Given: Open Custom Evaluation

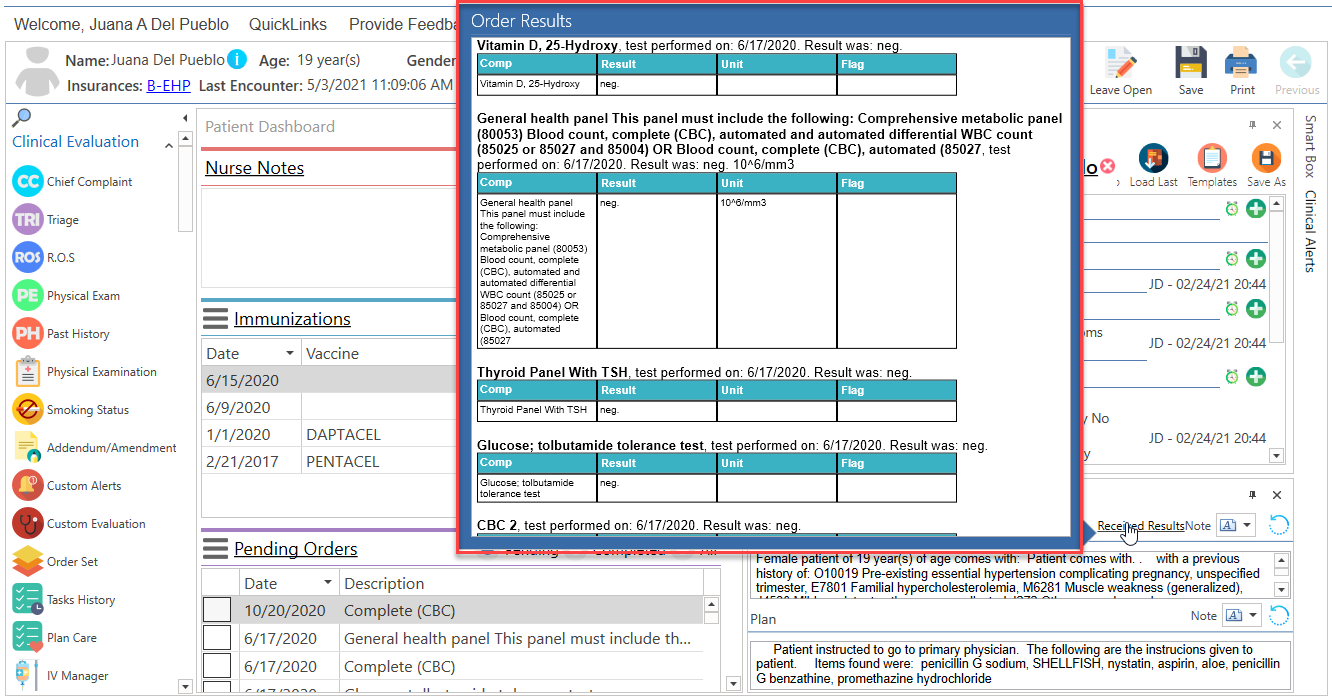Looking at the screenshot, I should click(x=79, y=524).
